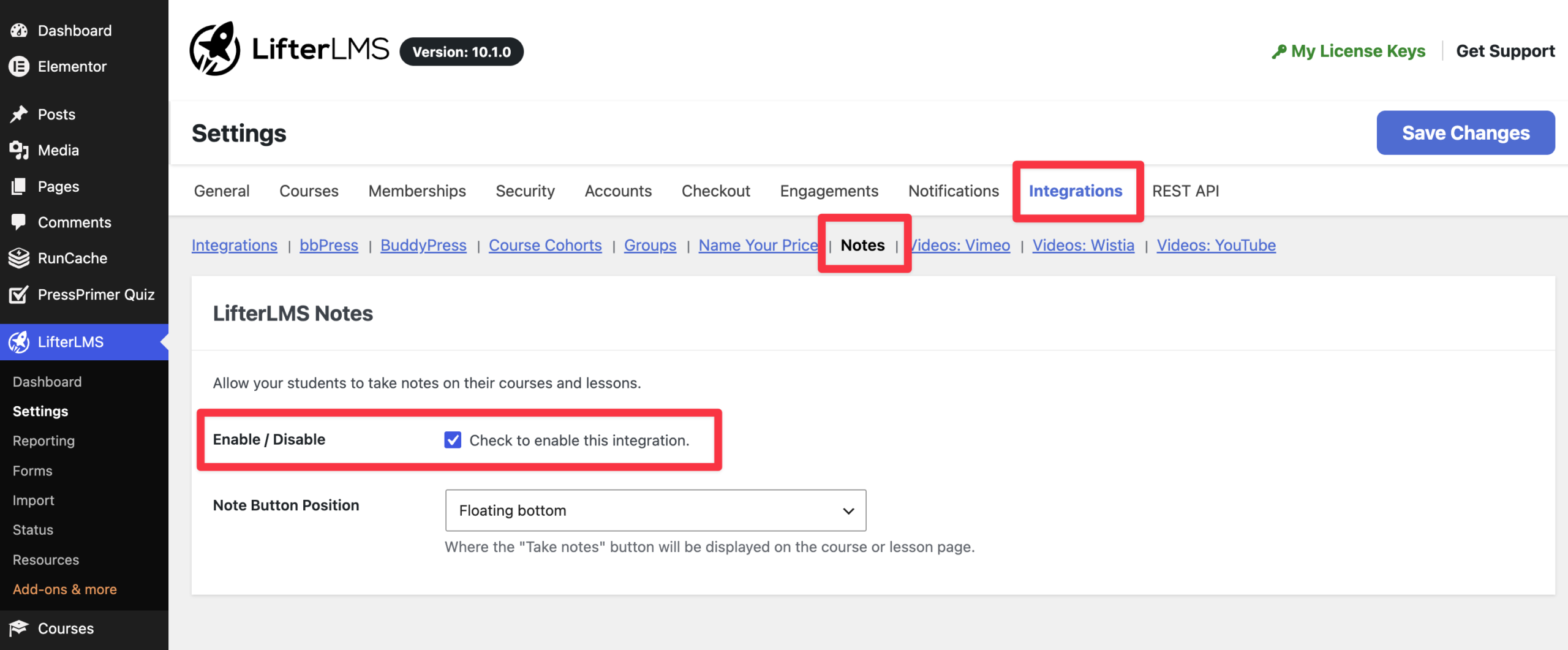Open the Forms submenu item
Image resolution: width=1568 pixels, height=650 pixels.
32,470
